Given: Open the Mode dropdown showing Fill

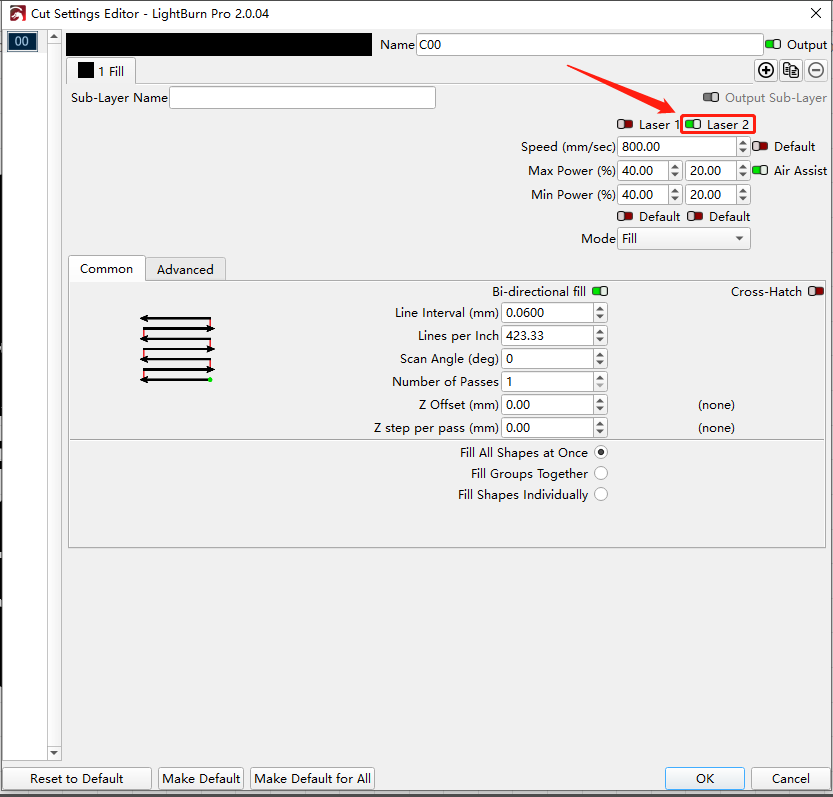Looking at the screenshot, I should point(684,239).
